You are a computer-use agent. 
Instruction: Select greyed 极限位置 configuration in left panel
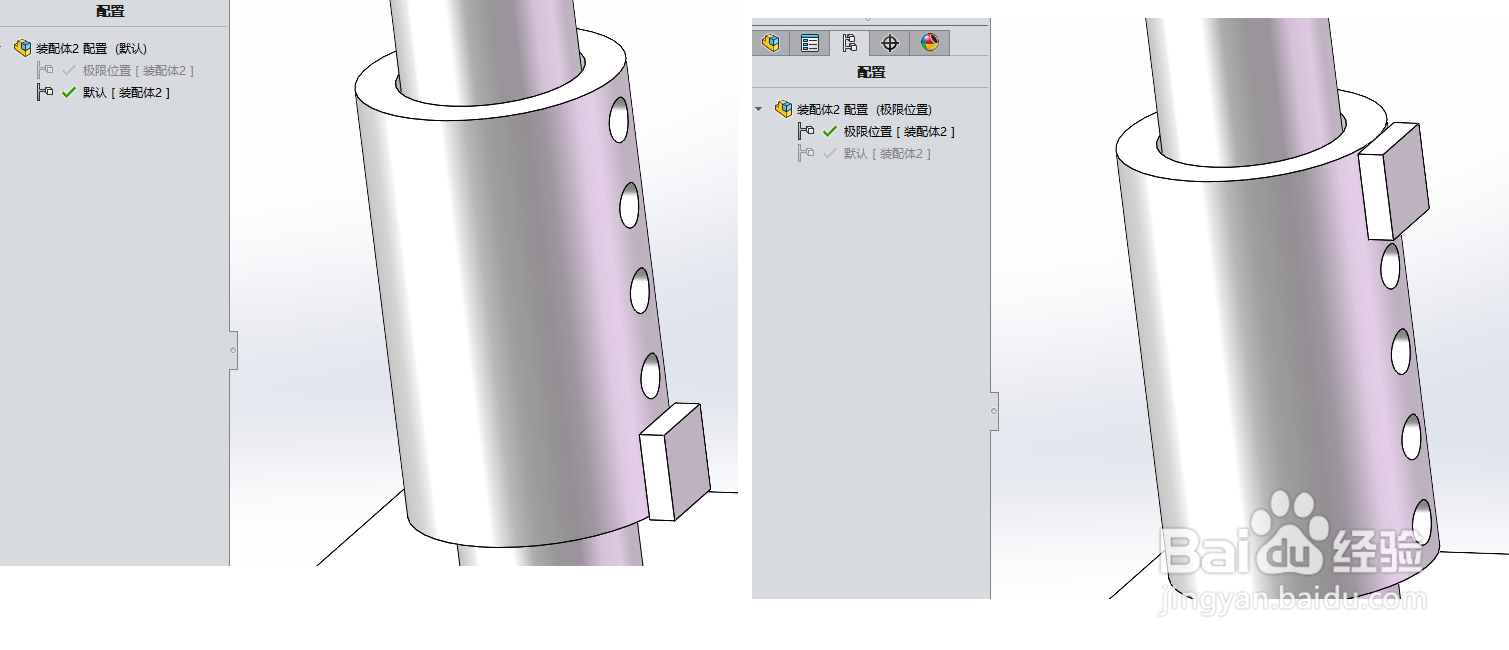115,70
